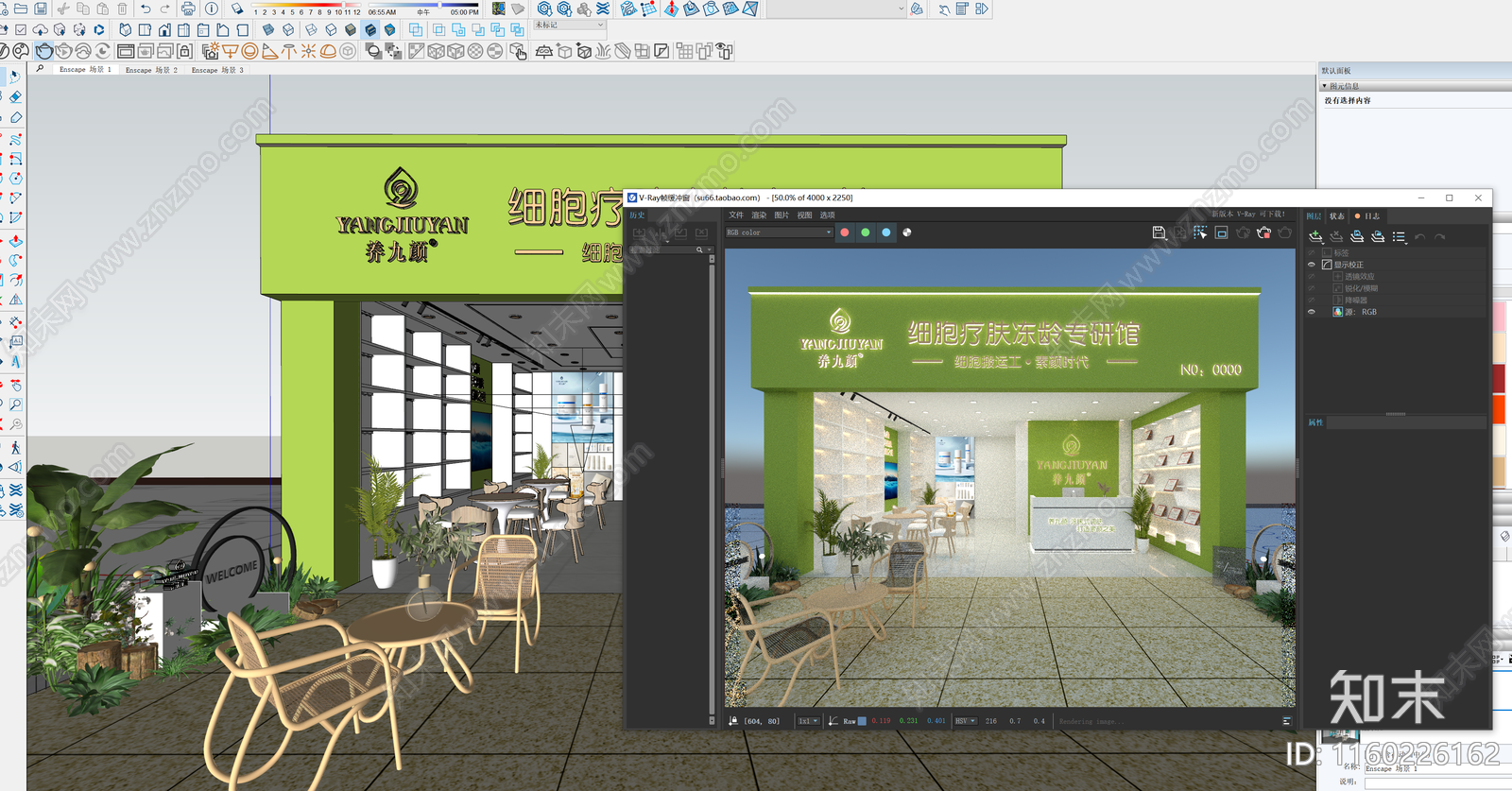Toggle visibility of 锐化/模糊 layer
Screen dimensions: 1512x791
click(1312, 288)
